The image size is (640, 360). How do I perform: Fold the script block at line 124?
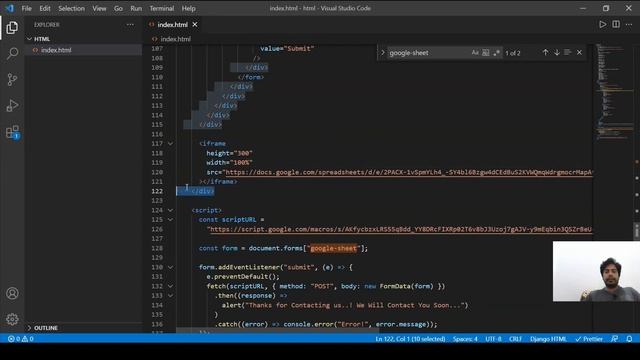pos(170,210)
